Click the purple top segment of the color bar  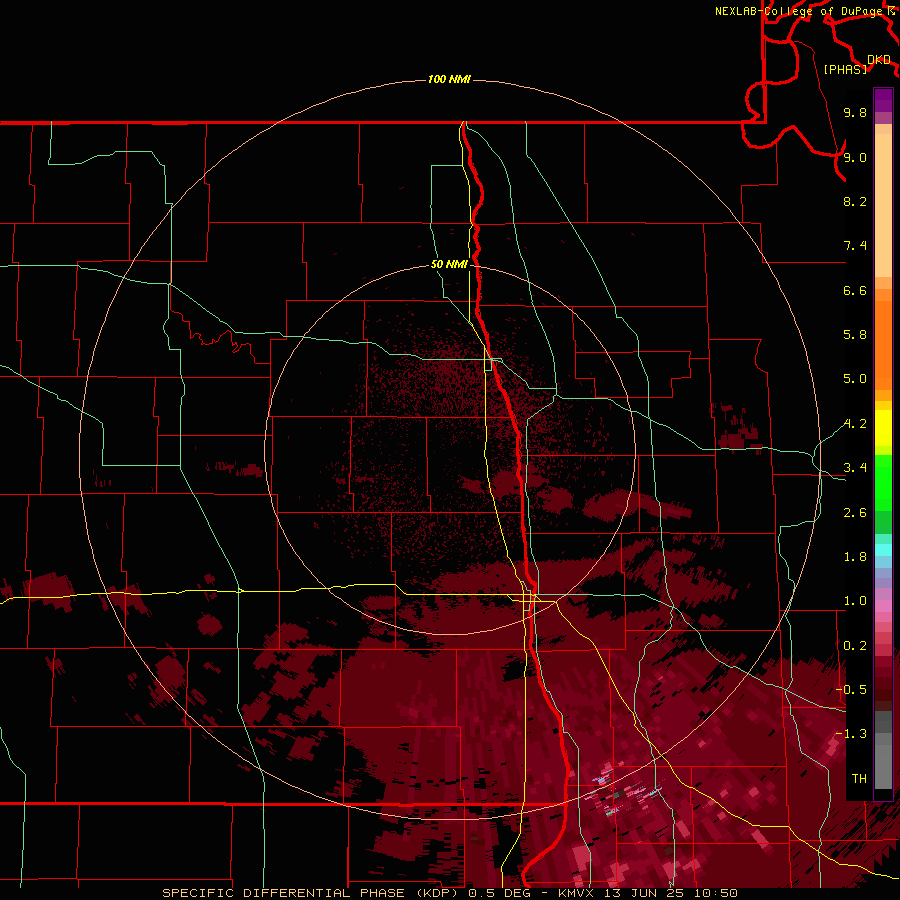click(x=883, y=100)
